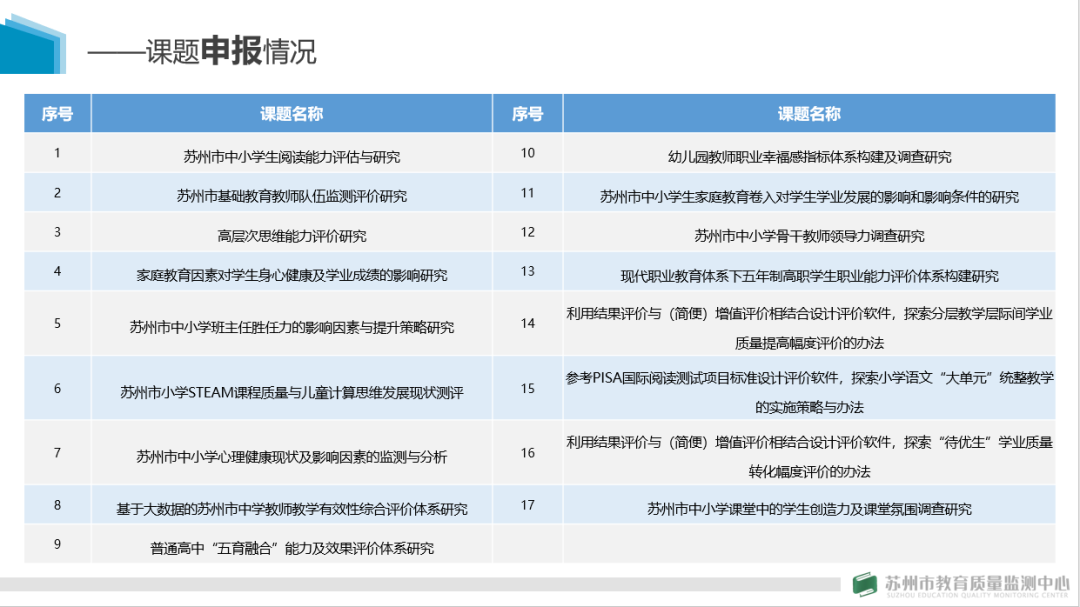This screenshot has height=607, width=1080.
Task: Click sequence number 10 cell
Action: (x=528, y=153)
